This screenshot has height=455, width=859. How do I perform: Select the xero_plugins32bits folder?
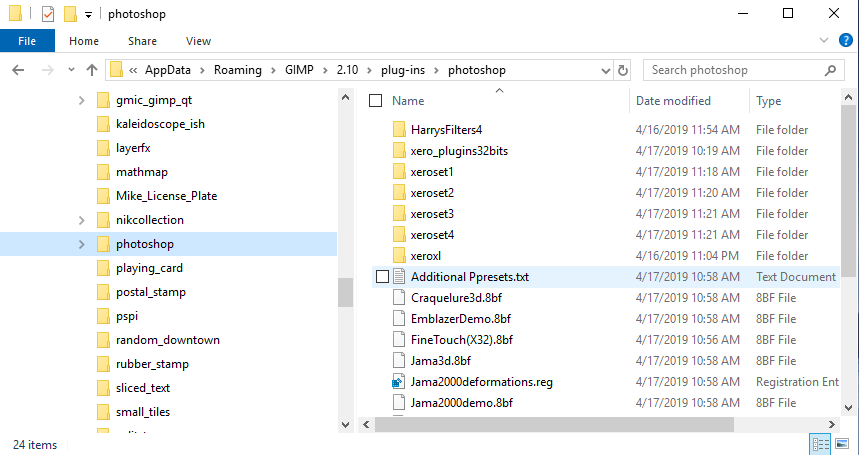[459, 151]
